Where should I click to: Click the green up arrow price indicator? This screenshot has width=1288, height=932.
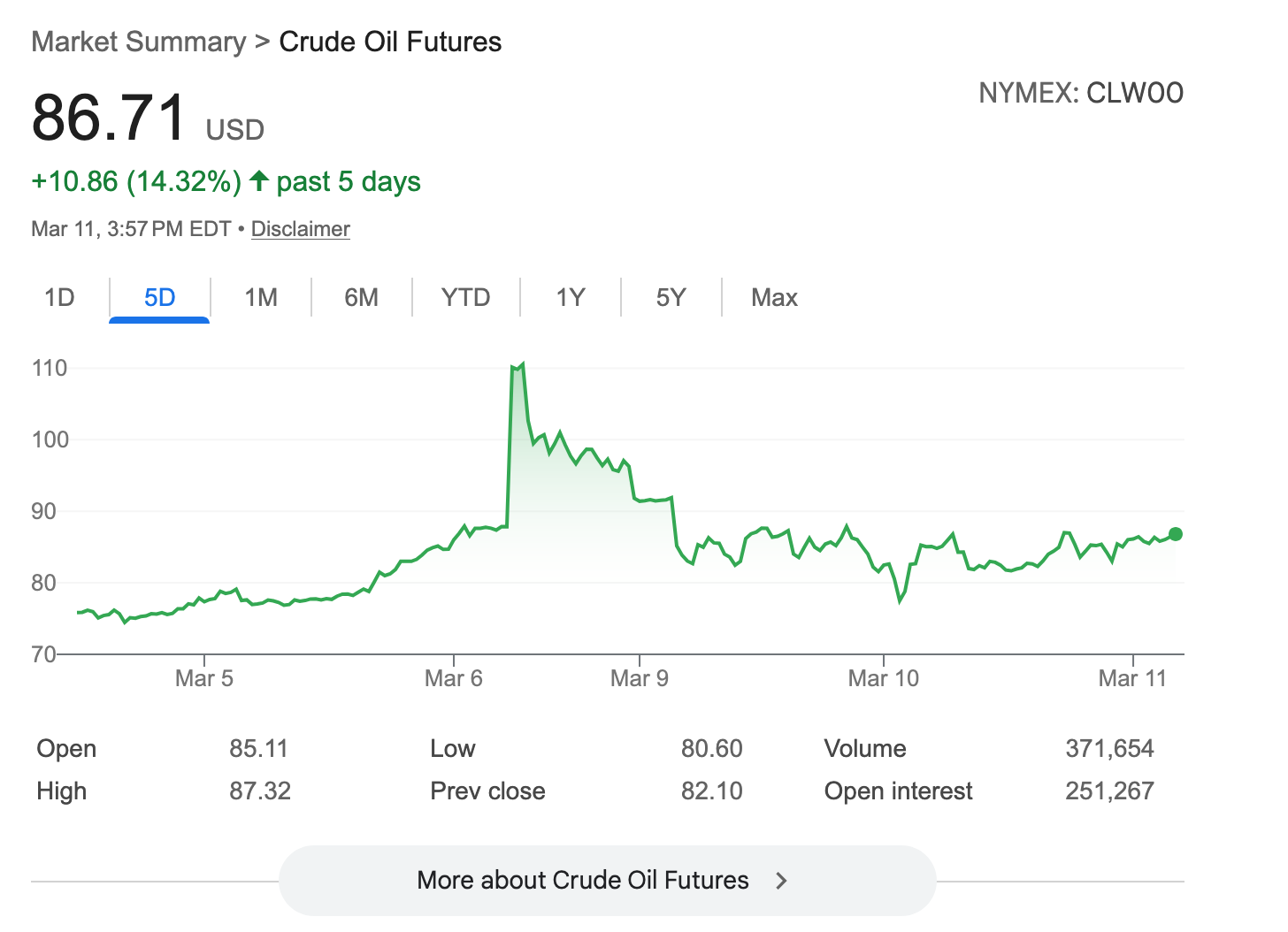pyautogui.click(x=258, y=181)
